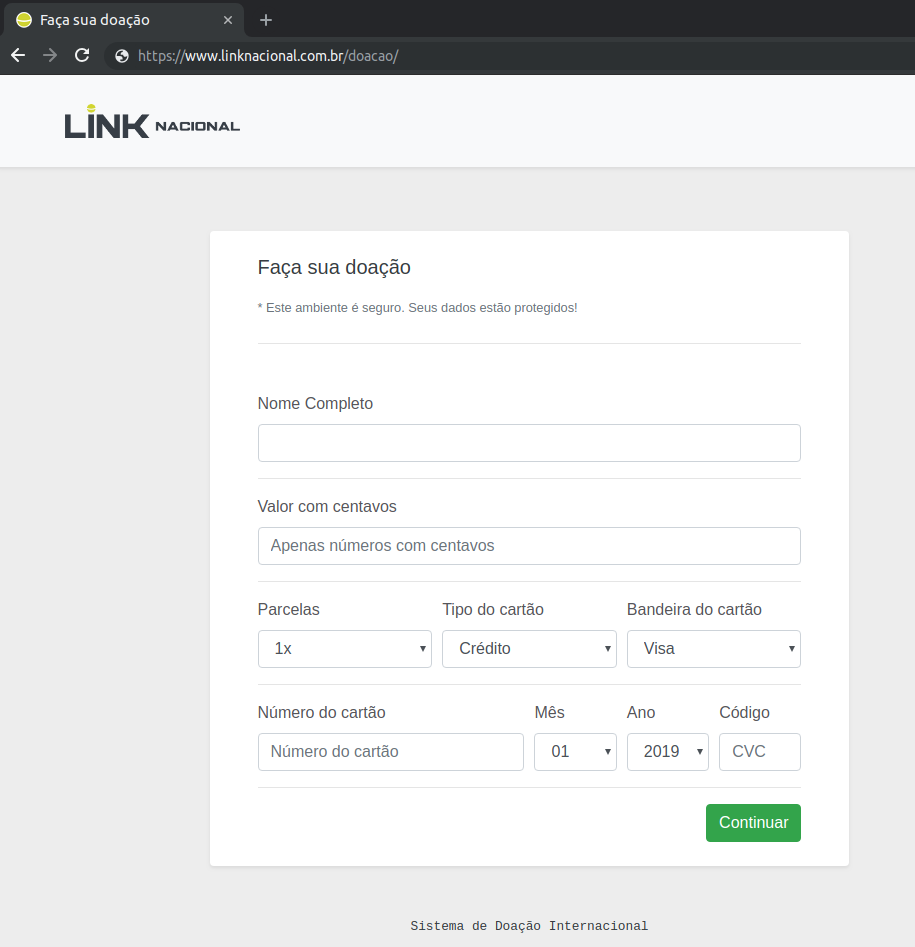Click the Valor com centavos input field

click(529, 546)
